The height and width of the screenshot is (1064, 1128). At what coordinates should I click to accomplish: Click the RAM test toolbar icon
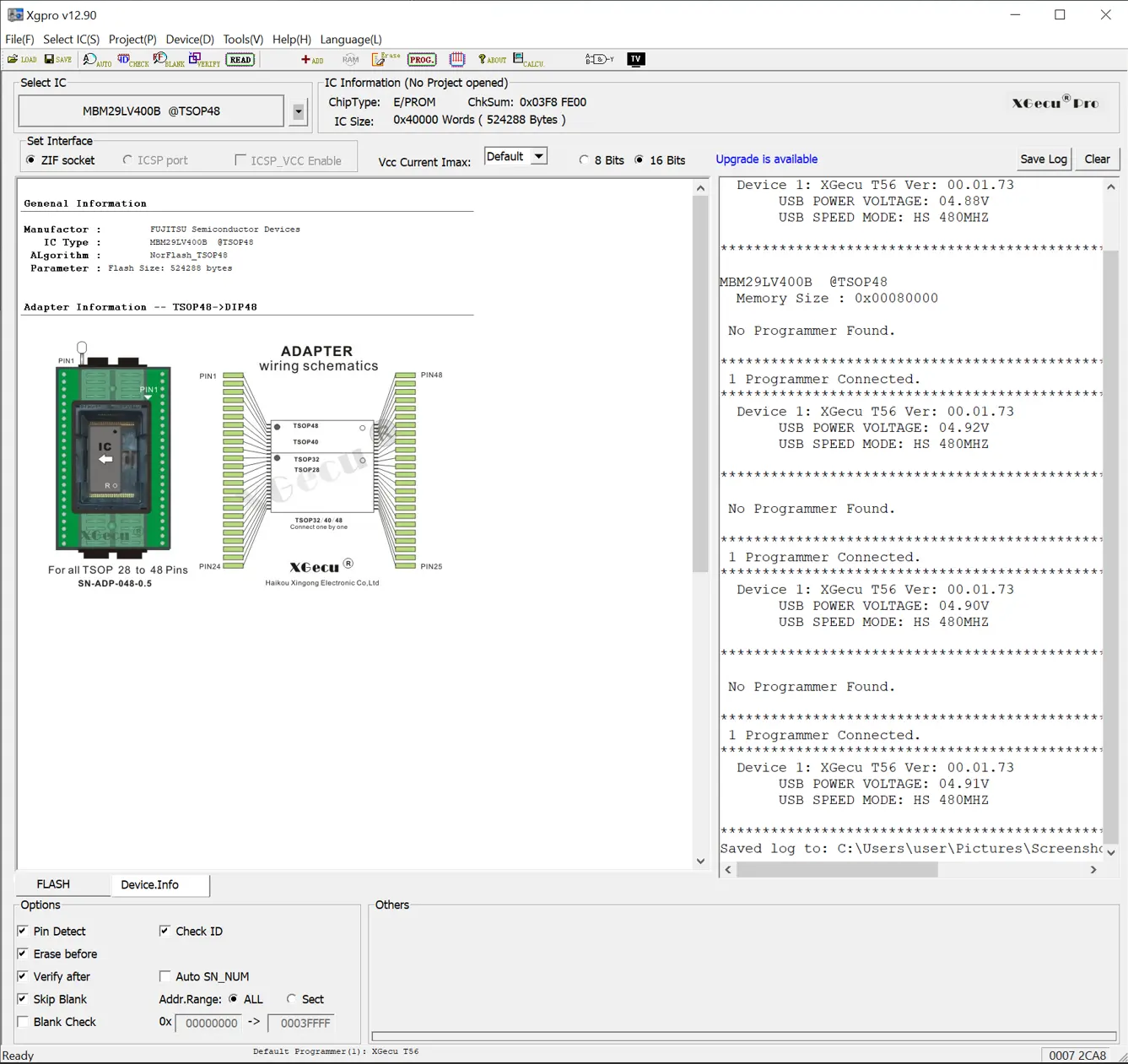351,60
